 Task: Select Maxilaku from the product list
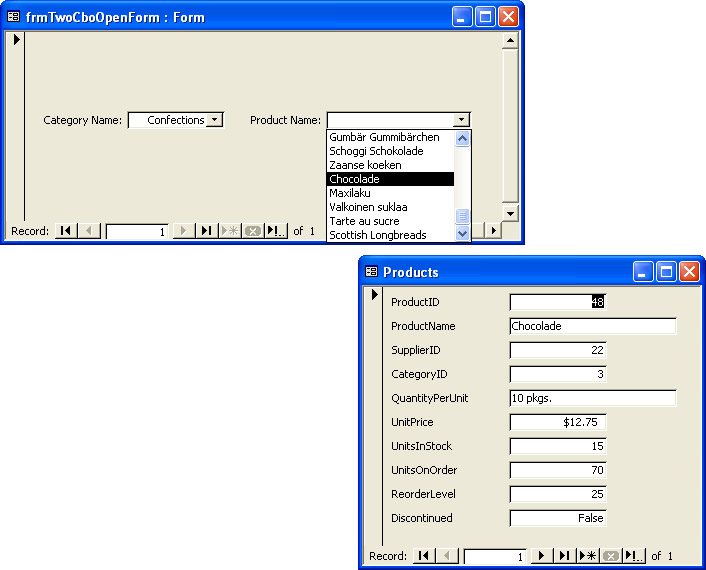(350, 193)
